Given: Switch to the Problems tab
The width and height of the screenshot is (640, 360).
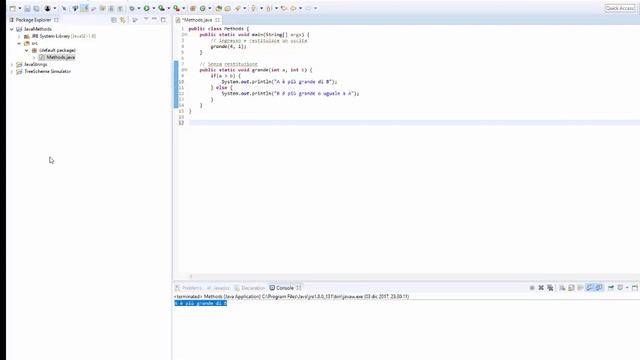Looking at the screenshot, I should pos(189,288).
